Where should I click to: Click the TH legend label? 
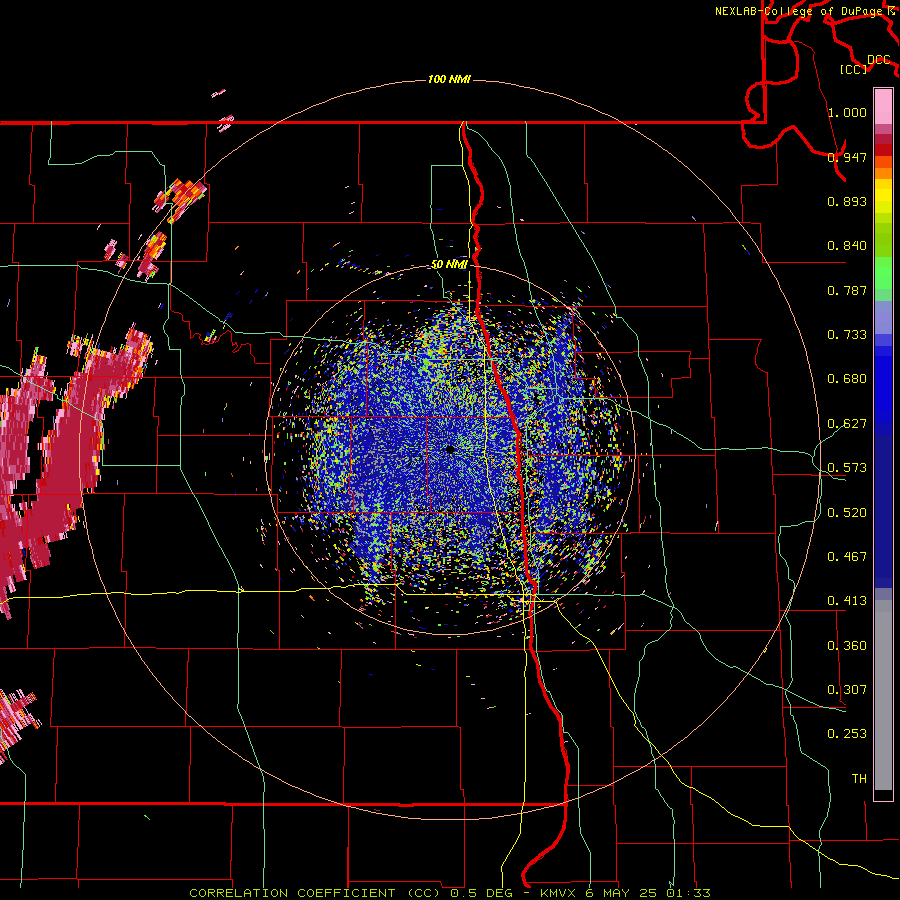click(x=859, y=779)
